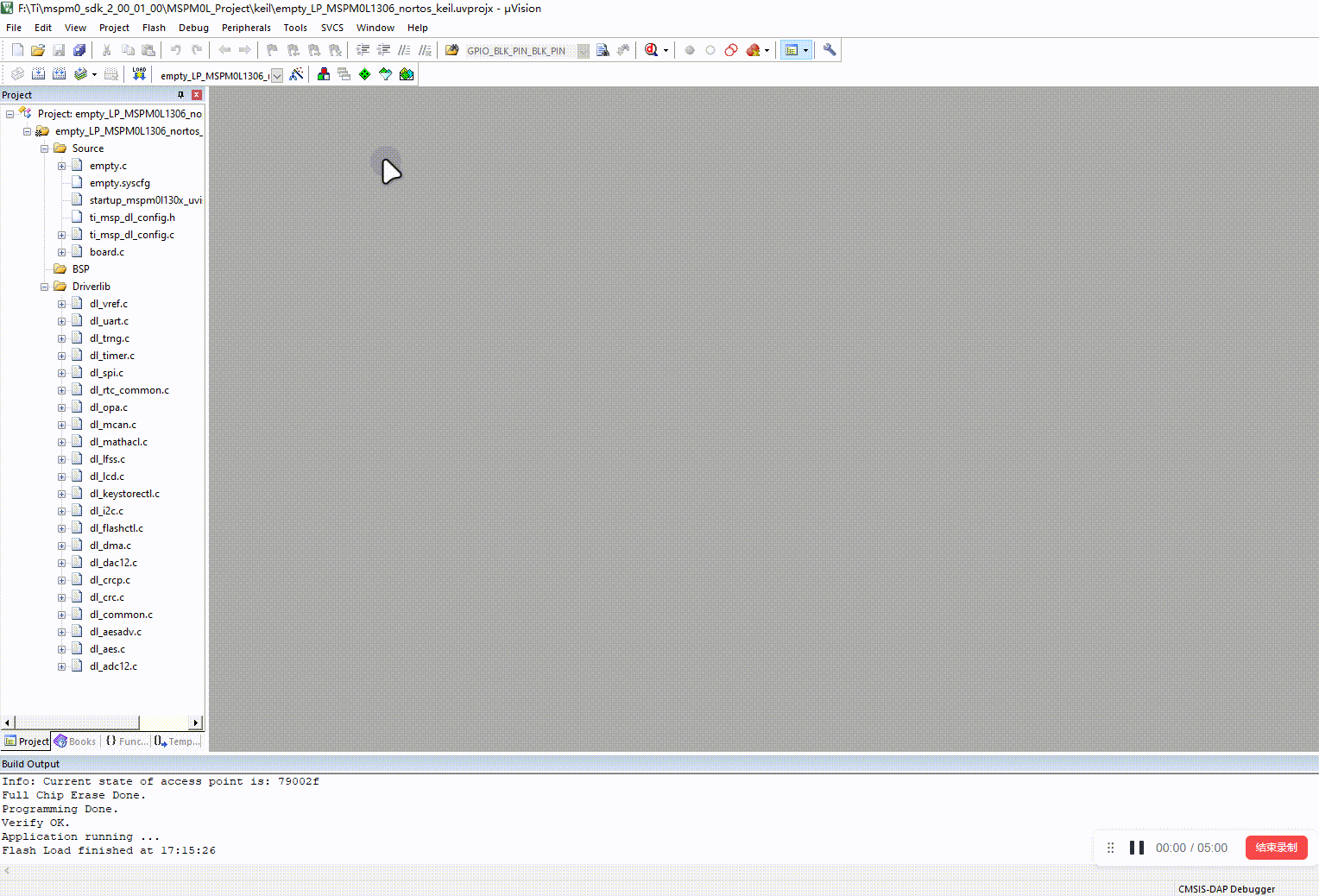
Task: Click the Indent selection icon
Action: (x=363, y=50)
